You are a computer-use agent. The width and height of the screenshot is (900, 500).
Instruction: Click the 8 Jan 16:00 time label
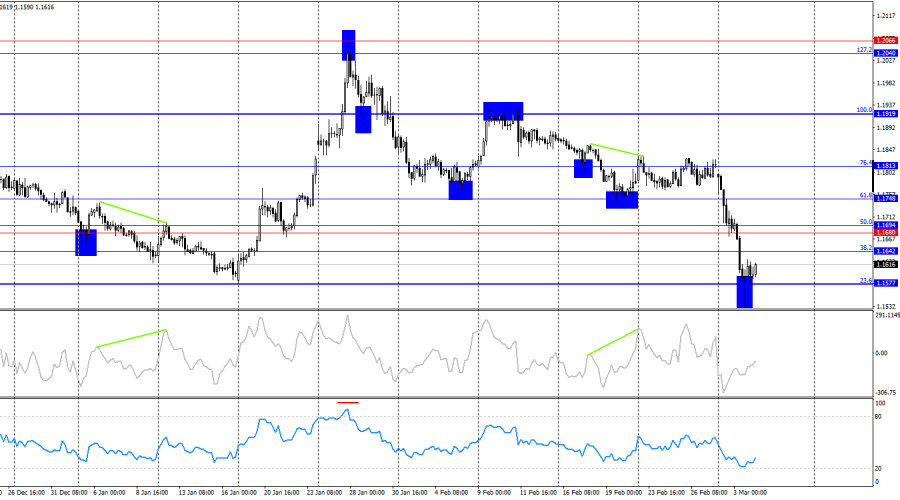pyautogui.click(x=152, y=493)
